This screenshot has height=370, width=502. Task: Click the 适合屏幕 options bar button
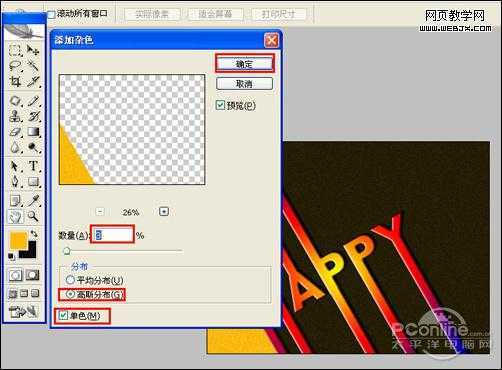point(215,14)
